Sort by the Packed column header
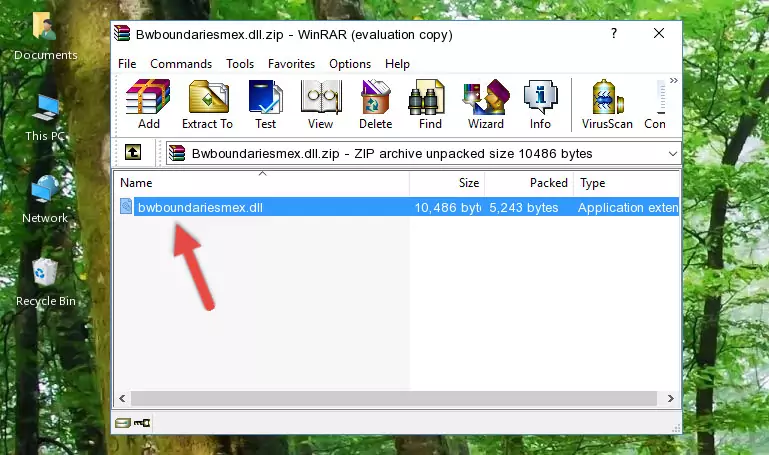The width and height of the screenshot is (769, 455). click(529, 183)
